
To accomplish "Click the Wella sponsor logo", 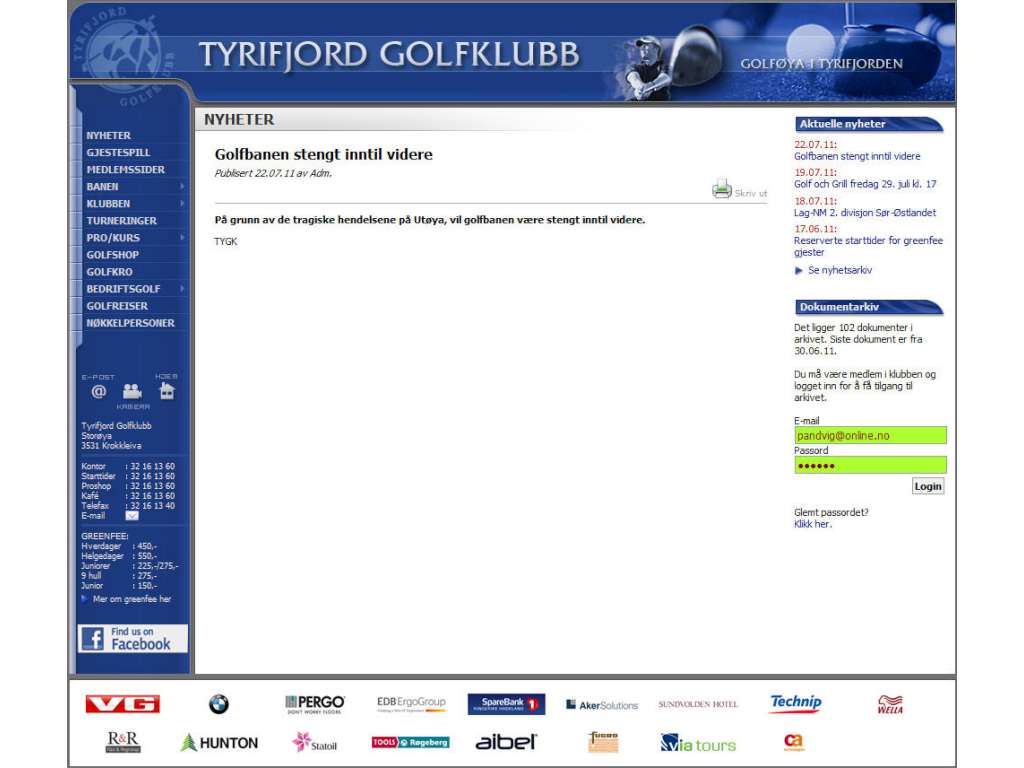I will point(890,704).
